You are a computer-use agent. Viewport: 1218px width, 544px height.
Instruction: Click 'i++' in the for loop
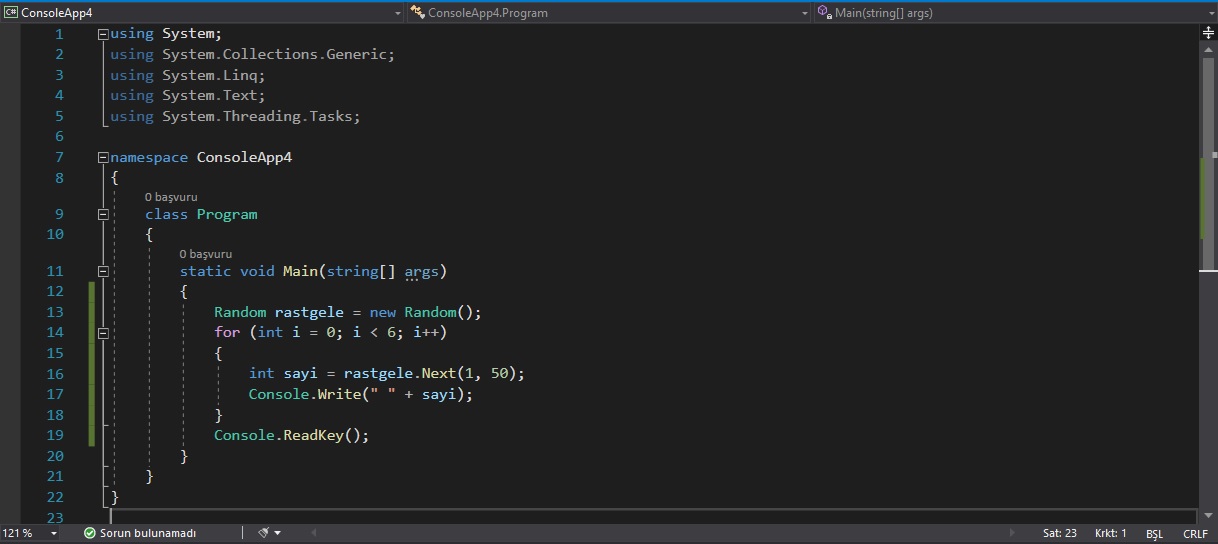[426, 332]
